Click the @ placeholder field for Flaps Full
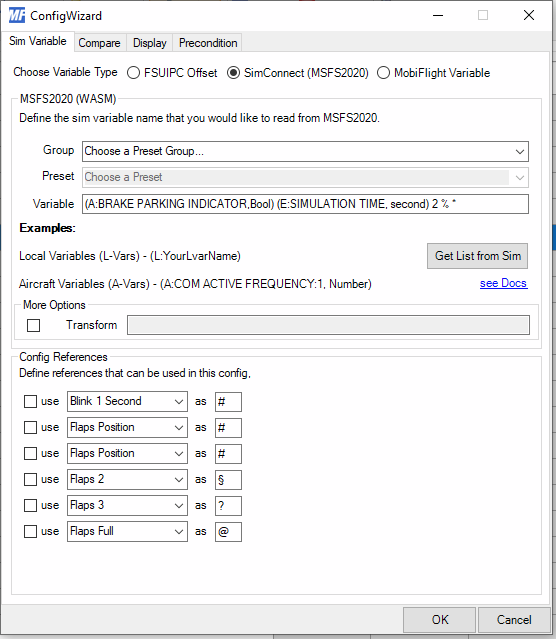 tap(228, 532)
